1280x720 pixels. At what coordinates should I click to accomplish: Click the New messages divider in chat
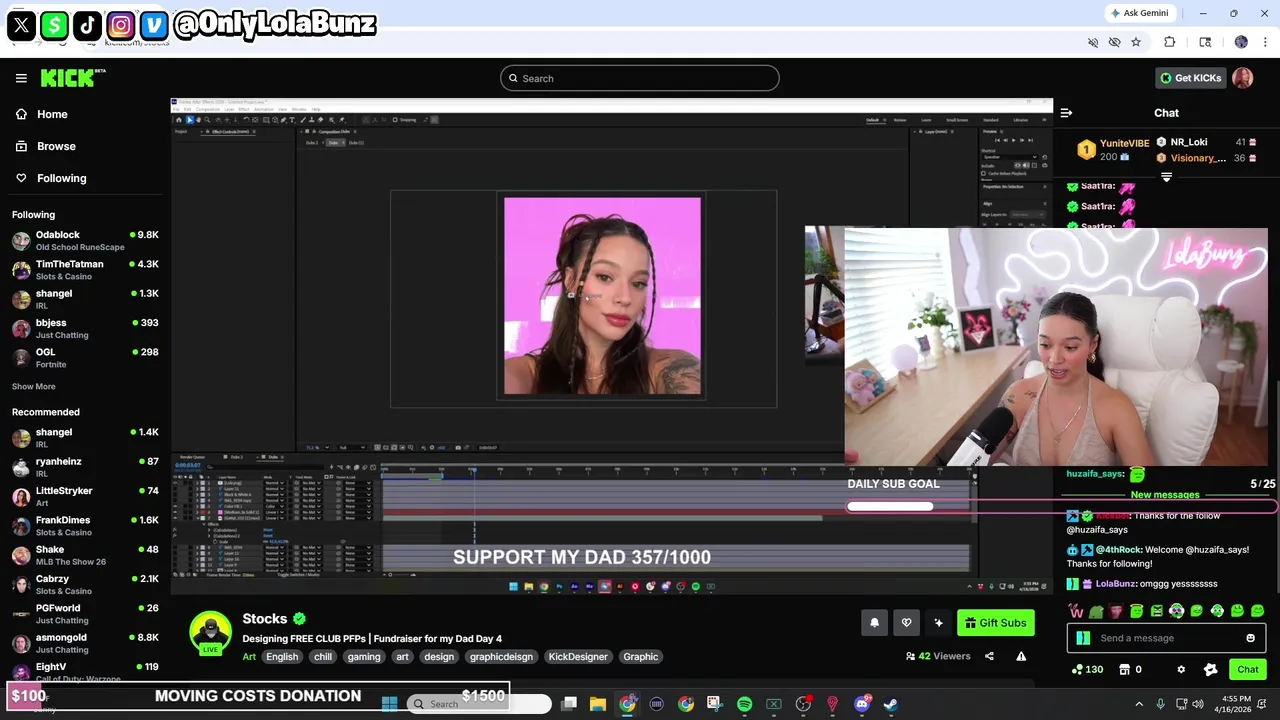[1165, 495]
